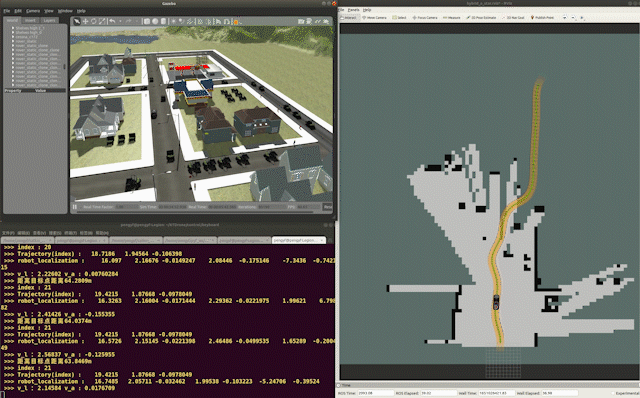Pause the Gazebo simulation
This screenshot has height=398, width=640.
[x=75, y=207]
